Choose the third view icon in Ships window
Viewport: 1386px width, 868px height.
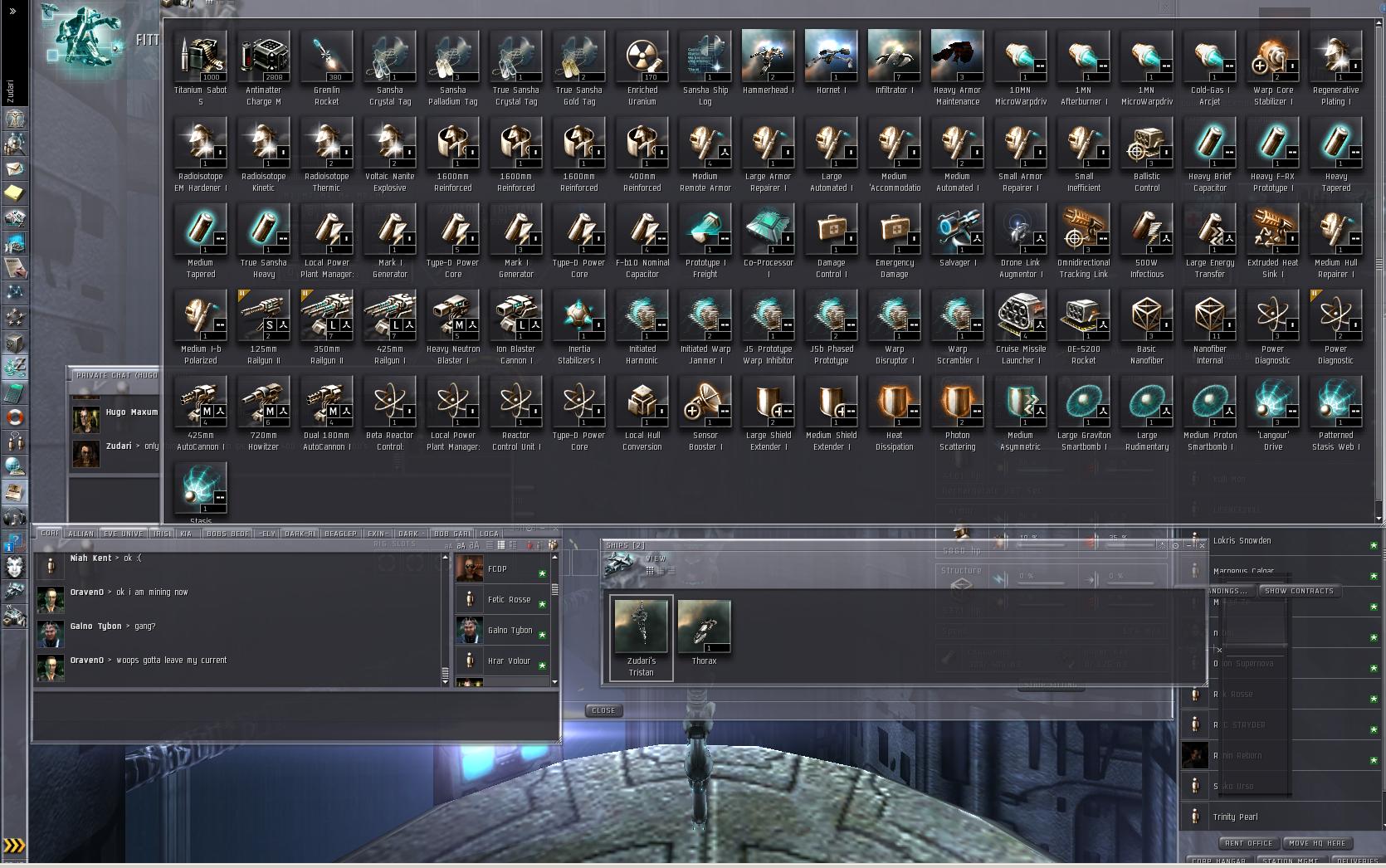671,570
